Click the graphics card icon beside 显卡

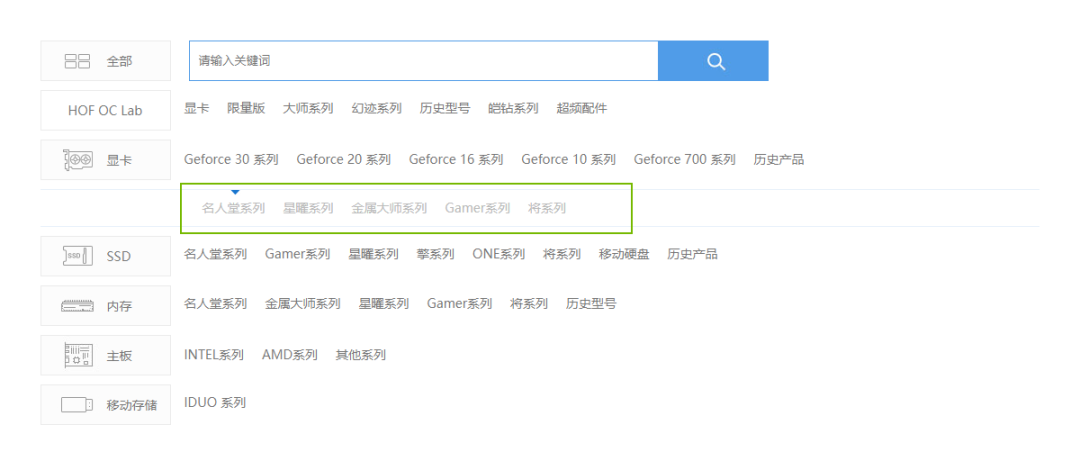tap(77, 160)
